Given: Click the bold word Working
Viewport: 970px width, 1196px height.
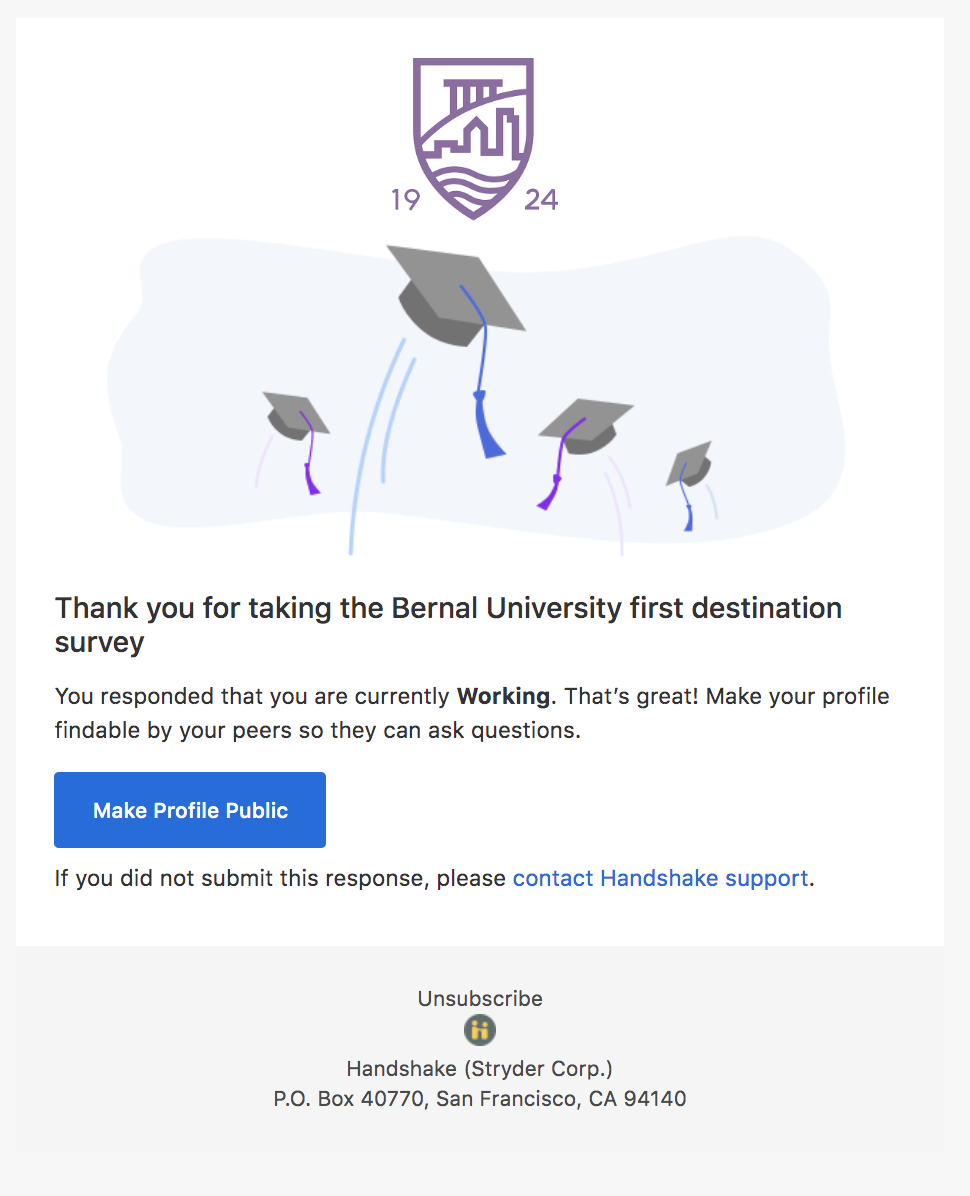Looking at the screenshot, I should coord(503,696).
